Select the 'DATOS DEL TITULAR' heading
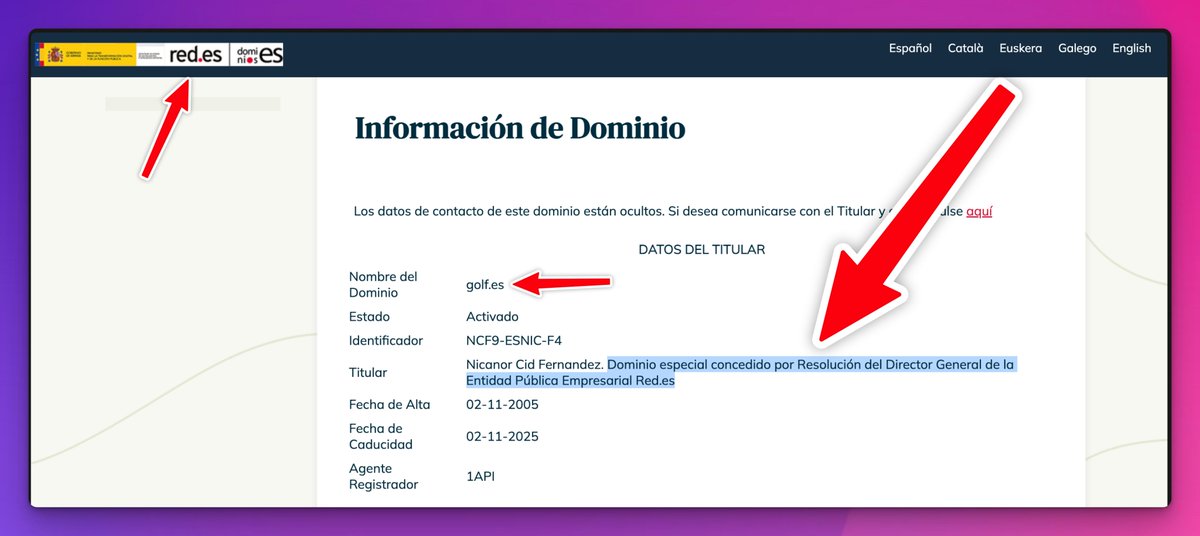 pos(701,249)
